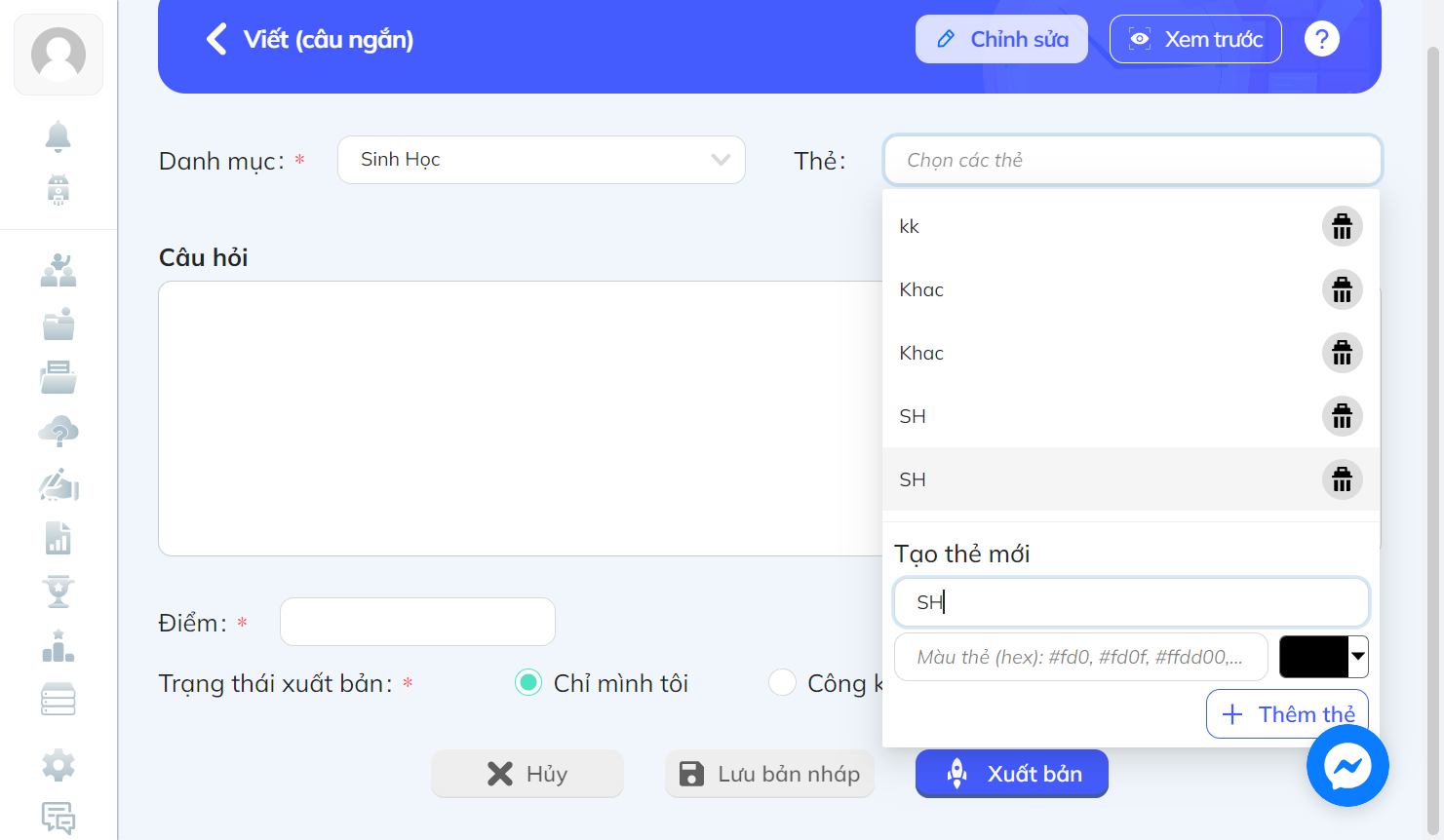Delete the highlighted SH tag with trash icon
Image resolution: width=1444 pixels, height=840 pixels.
pos(1342,479)
